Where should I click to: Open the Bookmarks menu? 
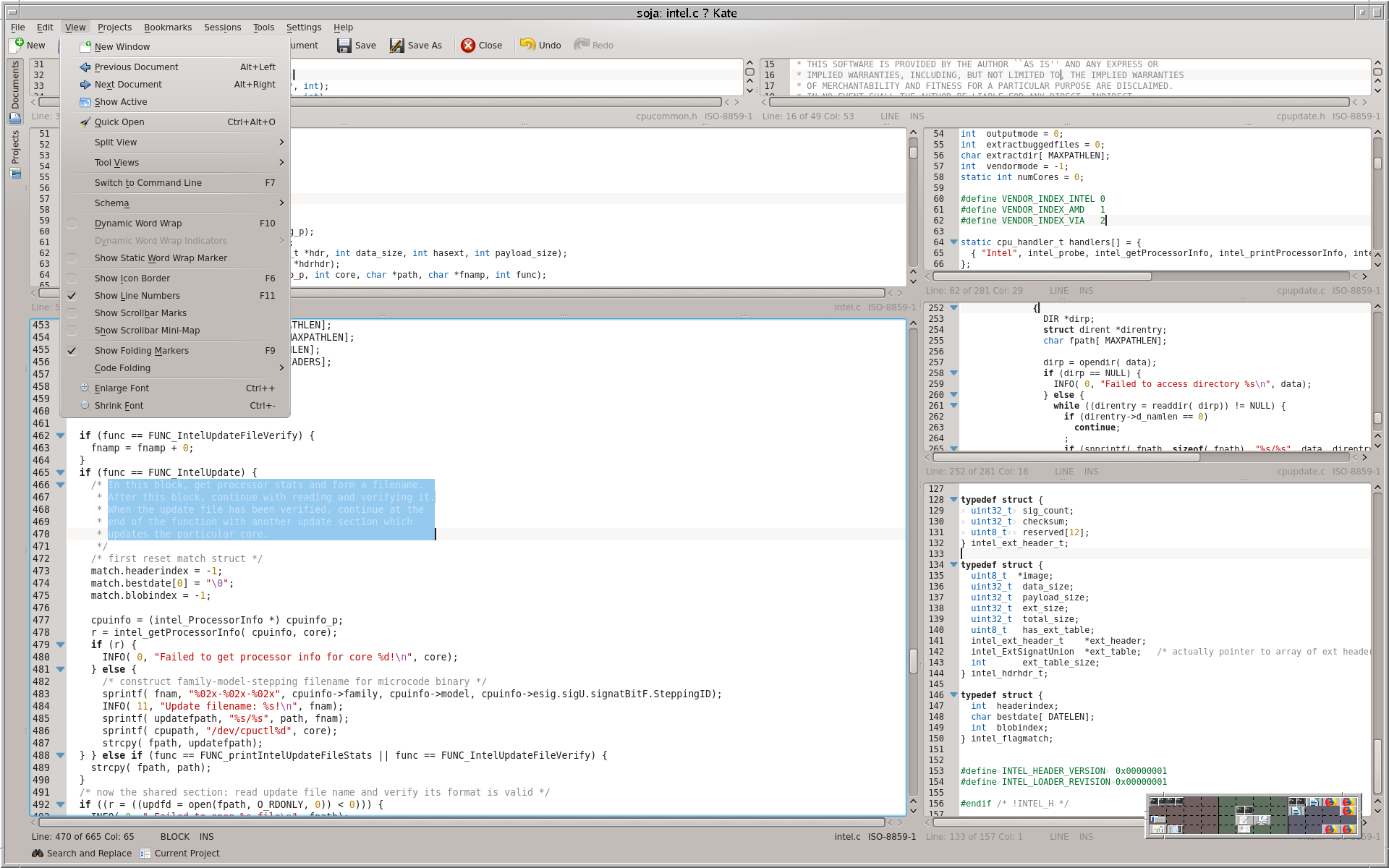(168, 27)
